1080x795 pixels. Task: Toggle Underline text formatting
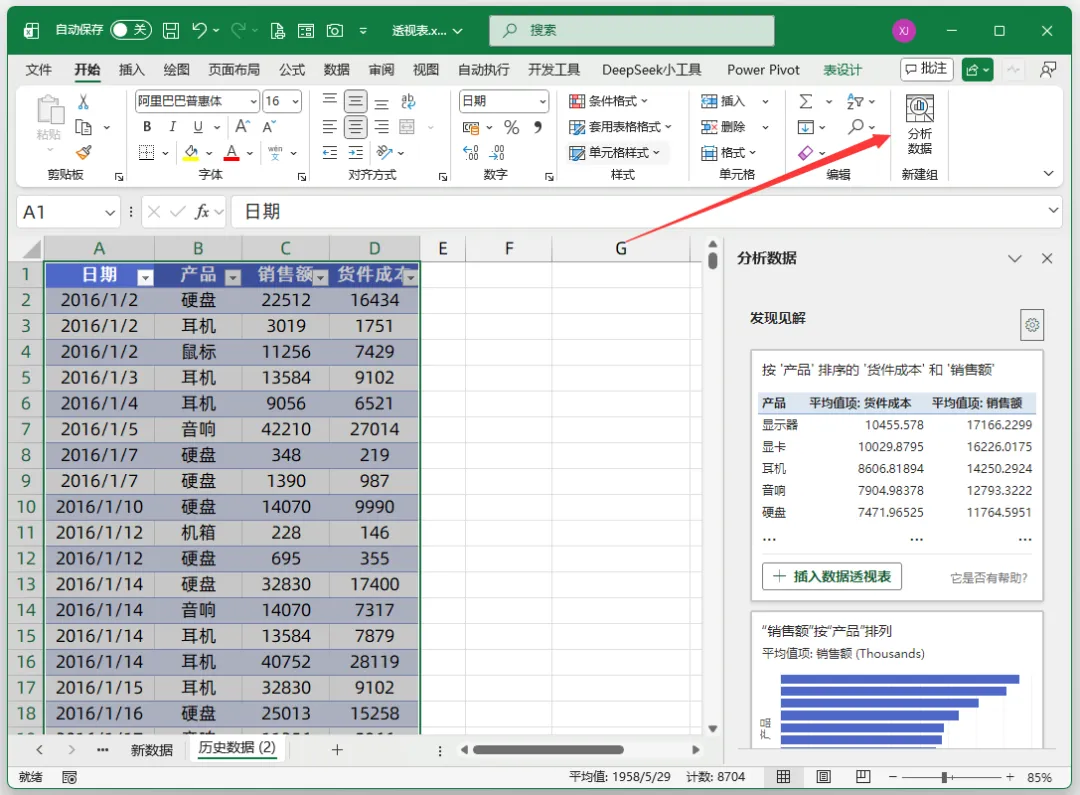198,127
